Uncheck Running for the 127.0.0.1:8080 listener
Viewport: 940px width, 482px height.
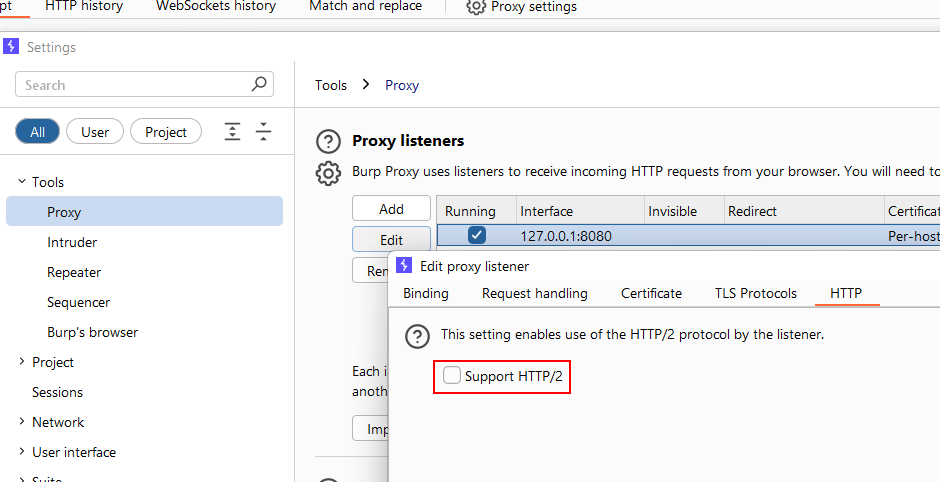tap(477, 236)
